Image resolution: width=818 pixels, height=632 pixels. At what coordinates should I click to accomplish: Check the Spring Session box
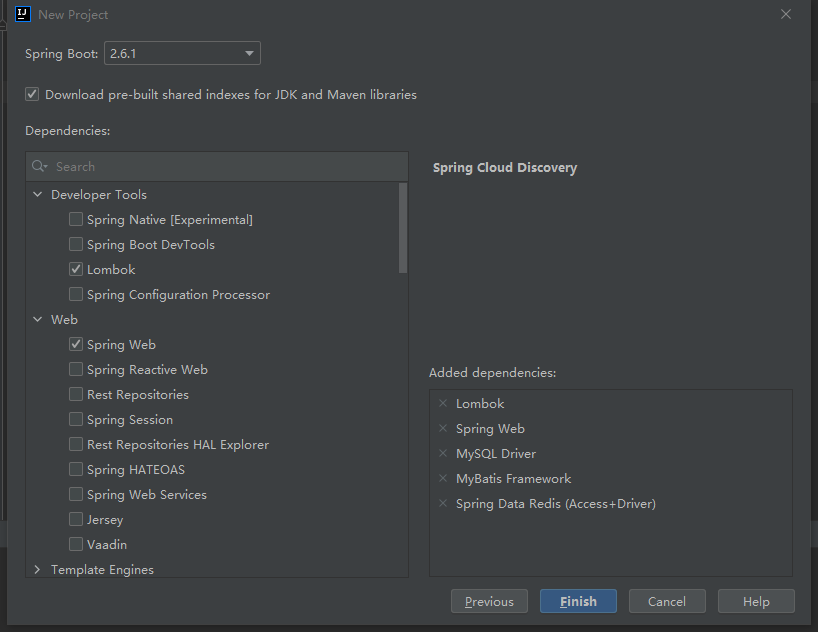click(x=76, y=420)
